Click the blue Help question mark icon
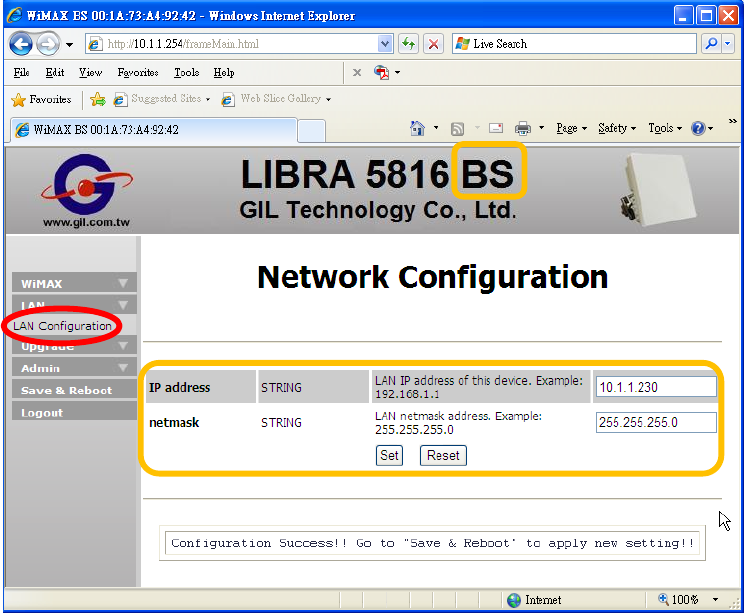Image resolution: width=744 pixels, height=613 pixels. pos(698,128)
